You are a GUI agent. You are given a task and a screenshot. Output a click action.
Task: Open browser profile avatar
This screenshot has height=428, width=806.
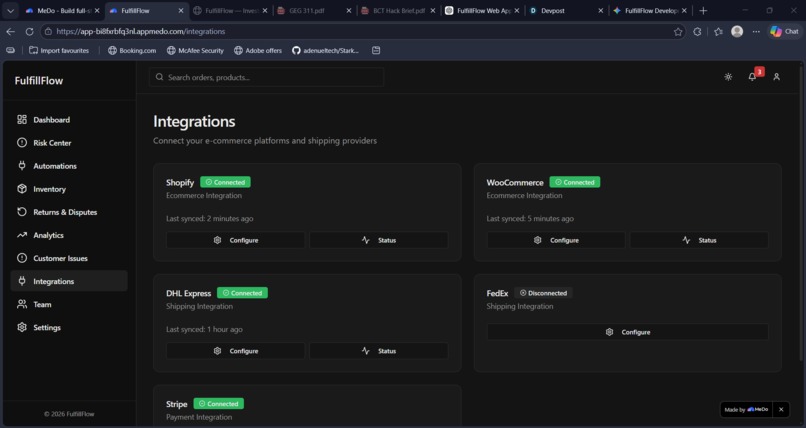(x=737, y=31)
